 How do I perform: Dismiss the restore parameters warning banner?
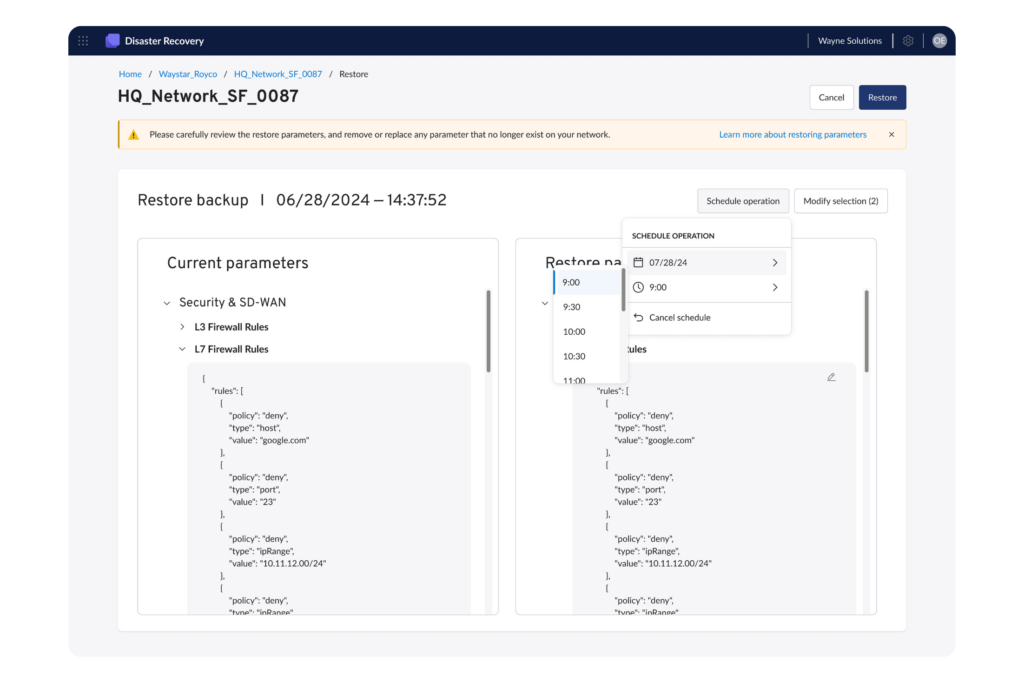pyautogui.click(x=891, y=134)
